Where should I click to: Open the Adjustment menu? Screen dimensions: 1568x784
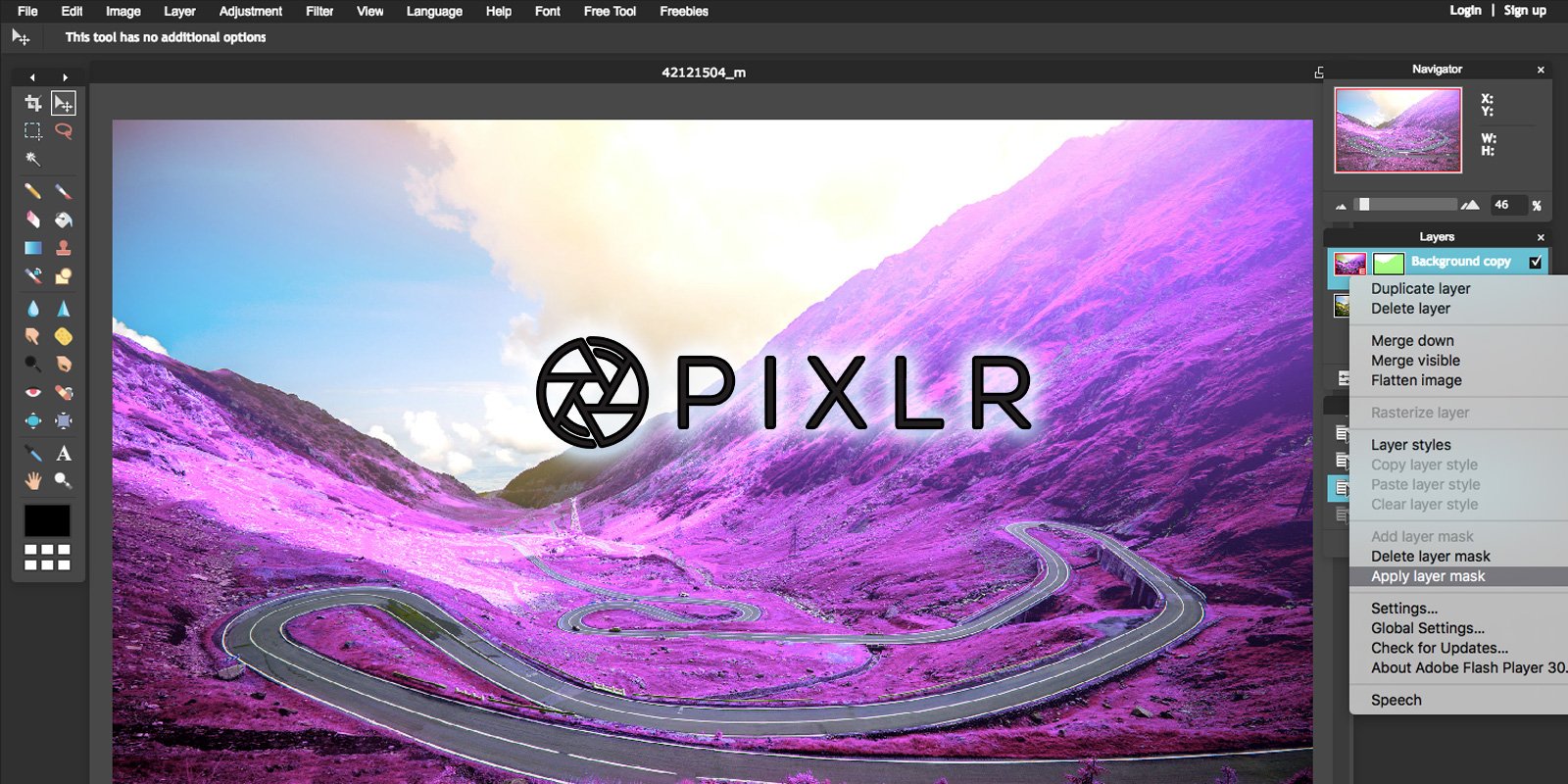[250, 12]
